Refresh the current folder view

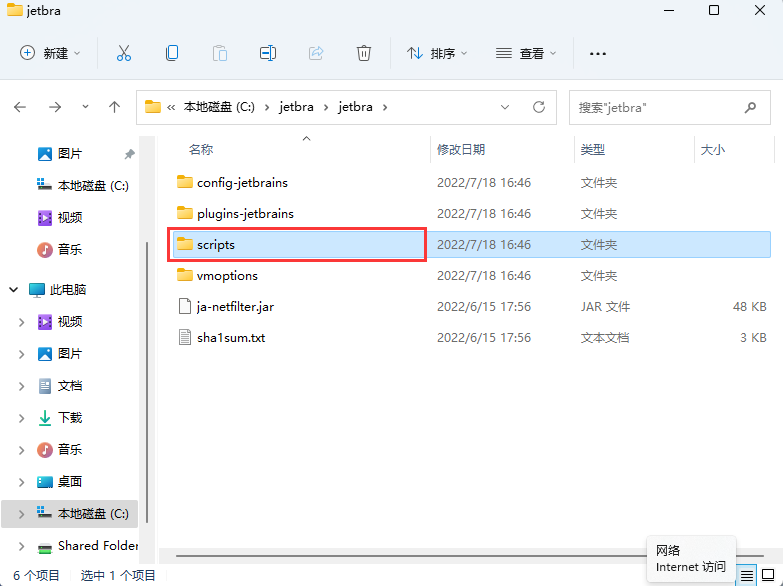point(539,107)
